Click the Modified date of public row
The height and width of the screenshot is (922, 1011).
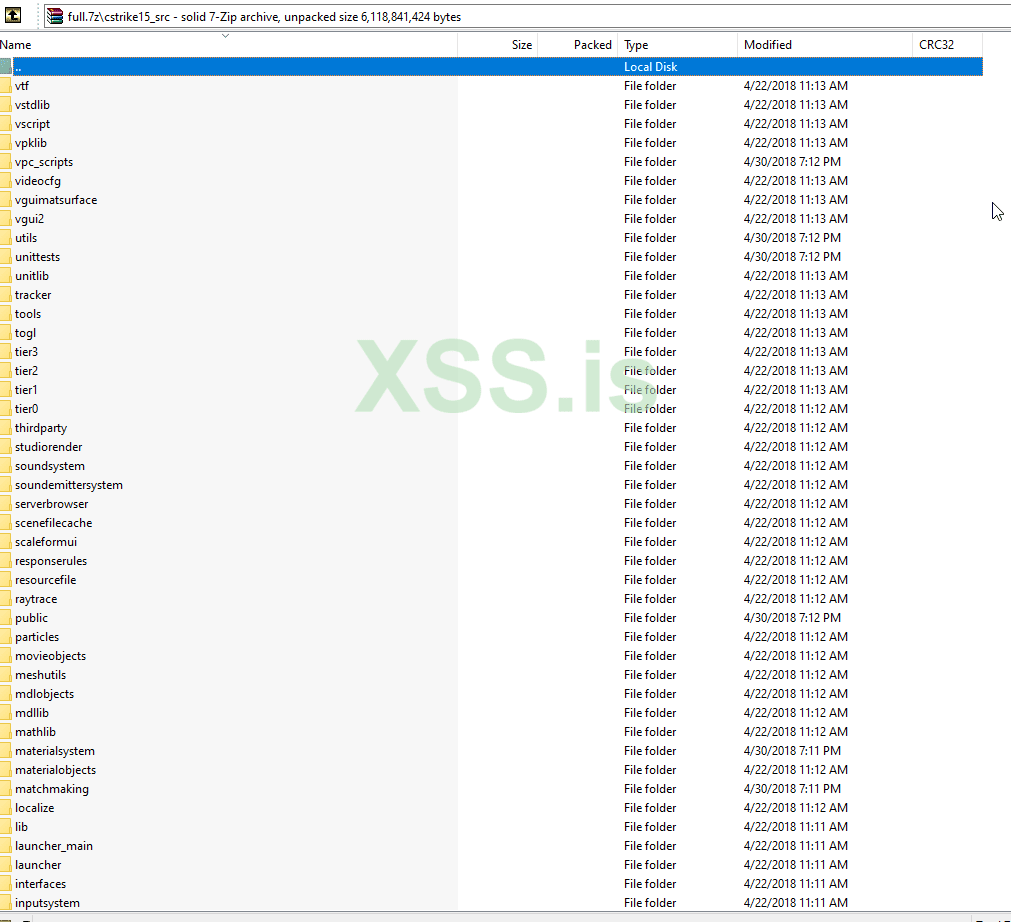pyautogui.click(x=792, y=618)
